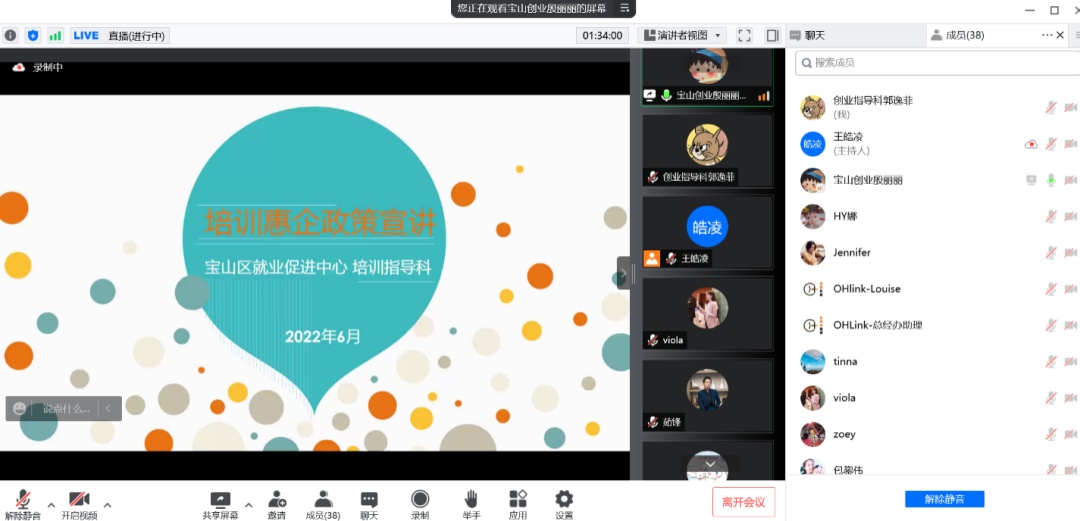
Task: Turn on camera via 开启视频
Action: [x=79, y=505]
